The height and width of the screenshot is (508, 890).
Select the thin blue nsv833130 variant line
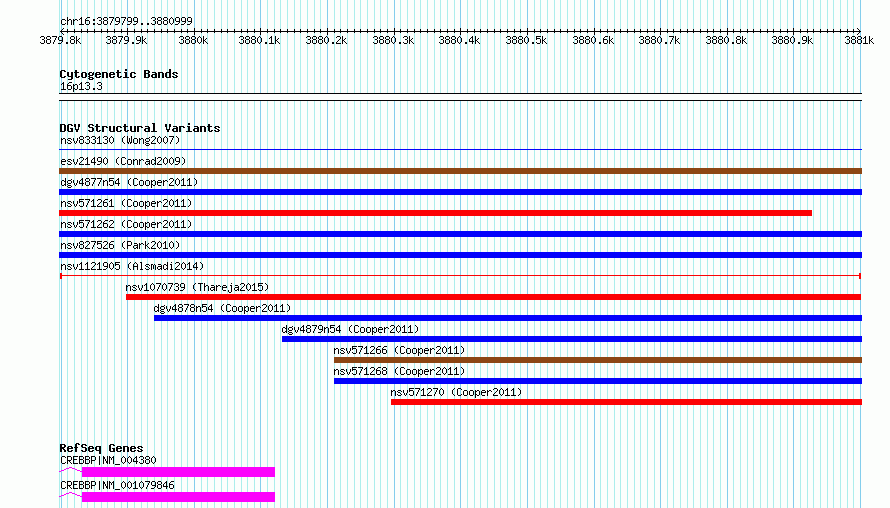pyautogui.click(x=460, y=150)
